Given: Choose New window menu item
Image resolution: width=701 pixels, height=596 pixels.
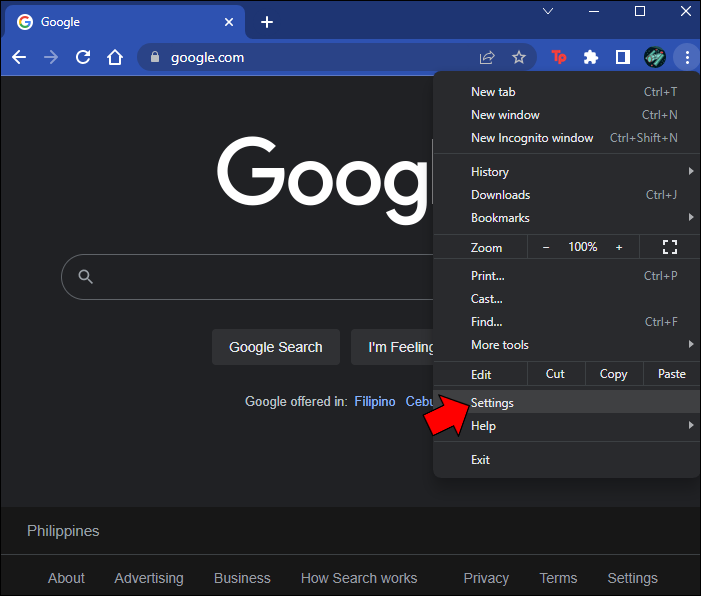Looking at the screenshot, I should (x=566, y=115).
